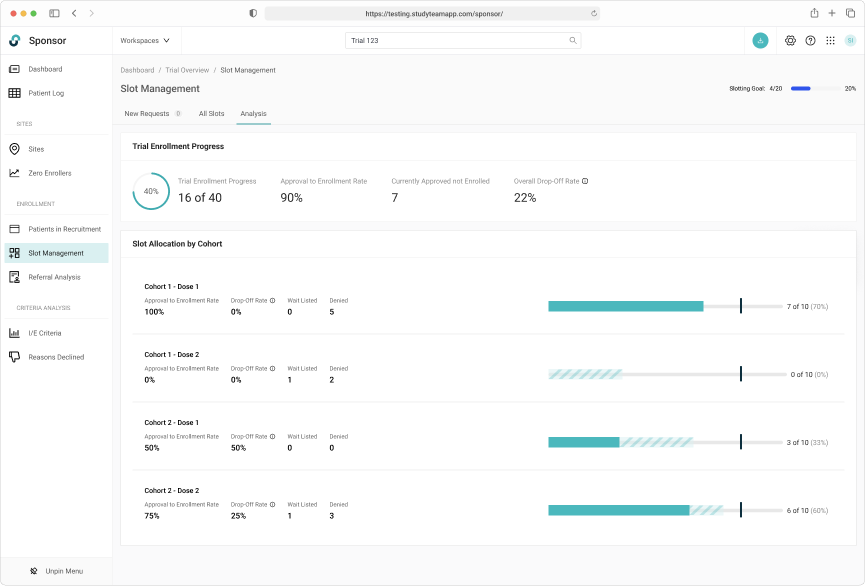Open the SI user avatar
Image resolution: width=865 pixels, height=586 pixels.
[850, 40]
